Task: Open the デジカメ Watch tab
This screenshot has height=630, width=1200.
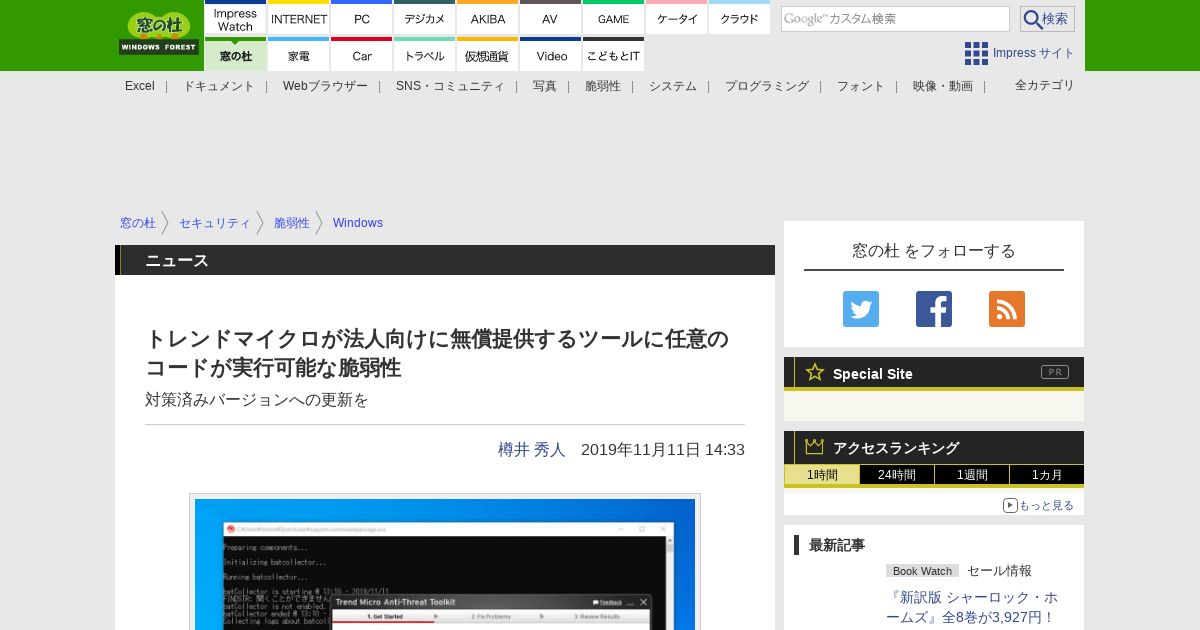Action: [x=425, y=18]
